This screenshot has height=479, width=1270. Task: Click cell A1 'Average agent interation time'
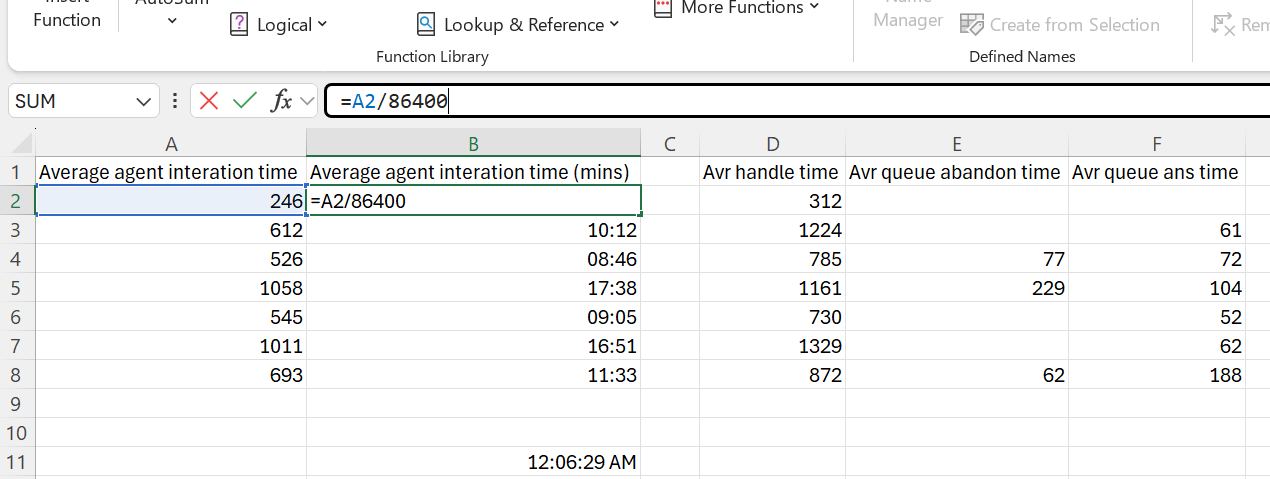[171, 172]
